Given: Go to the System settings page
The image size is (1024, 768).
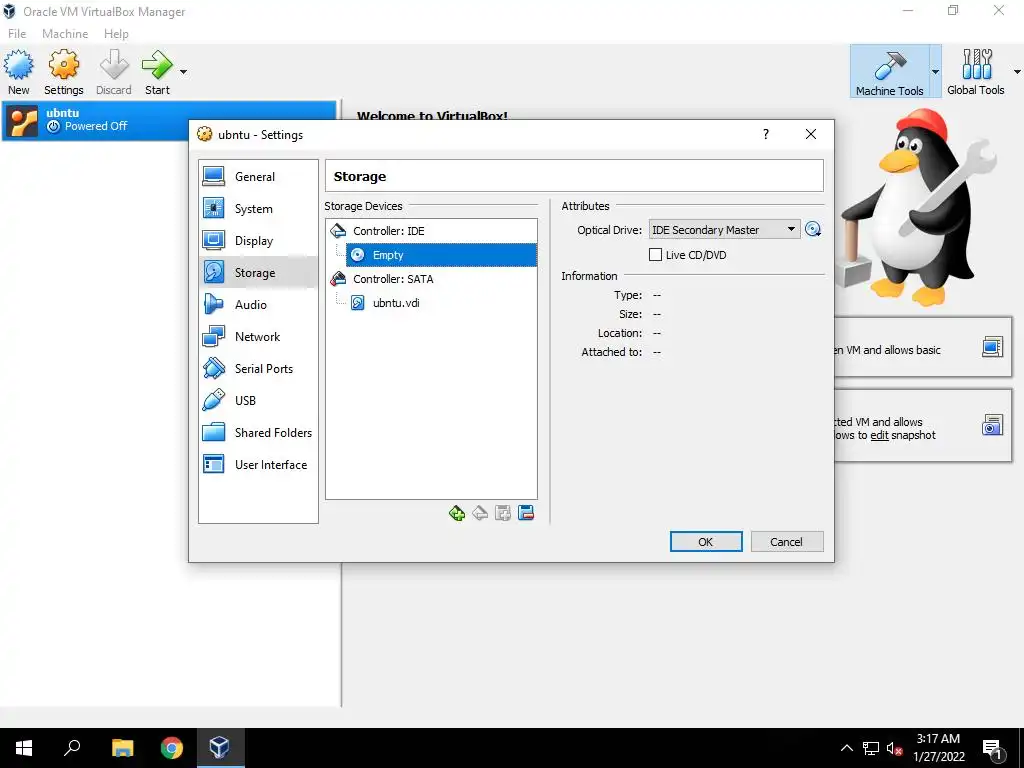Looking at the screenshot, I should pos(258,208).
